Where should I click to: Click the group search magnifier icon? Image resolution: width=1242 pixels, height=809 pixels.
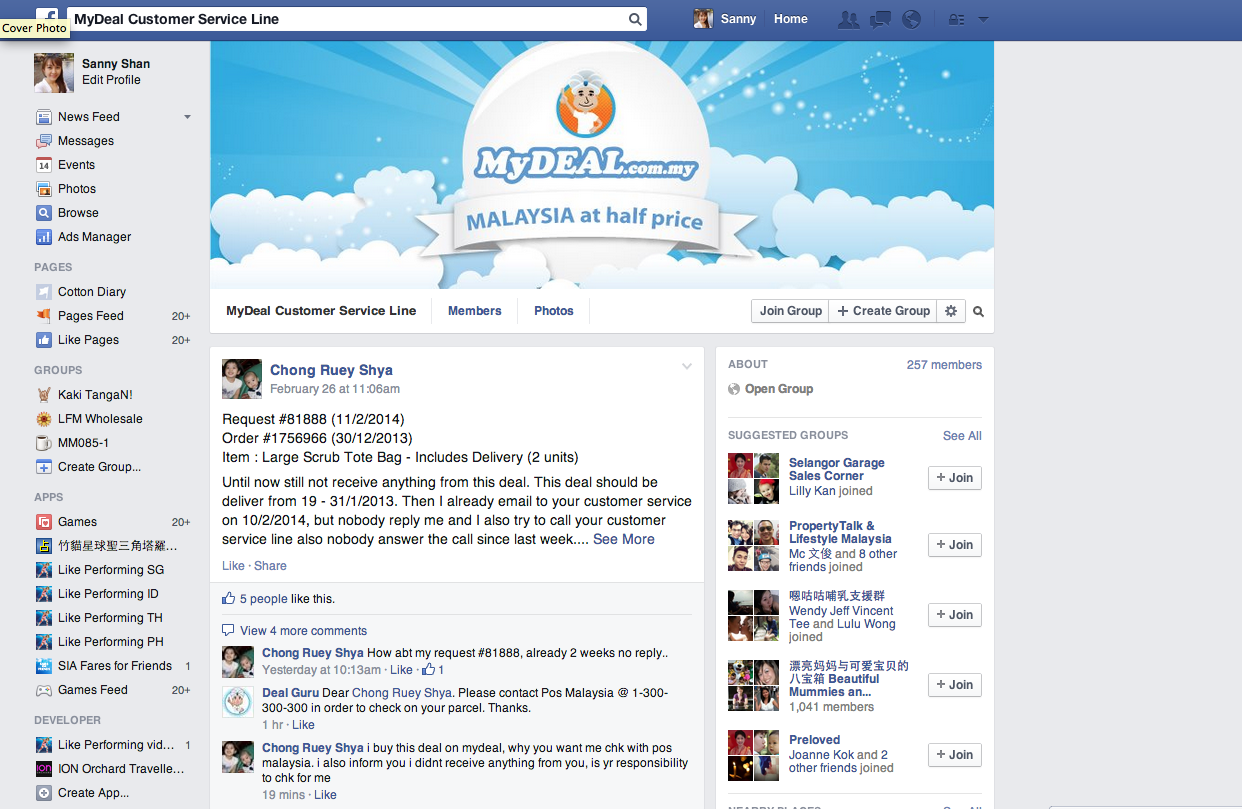coord(979,311)
